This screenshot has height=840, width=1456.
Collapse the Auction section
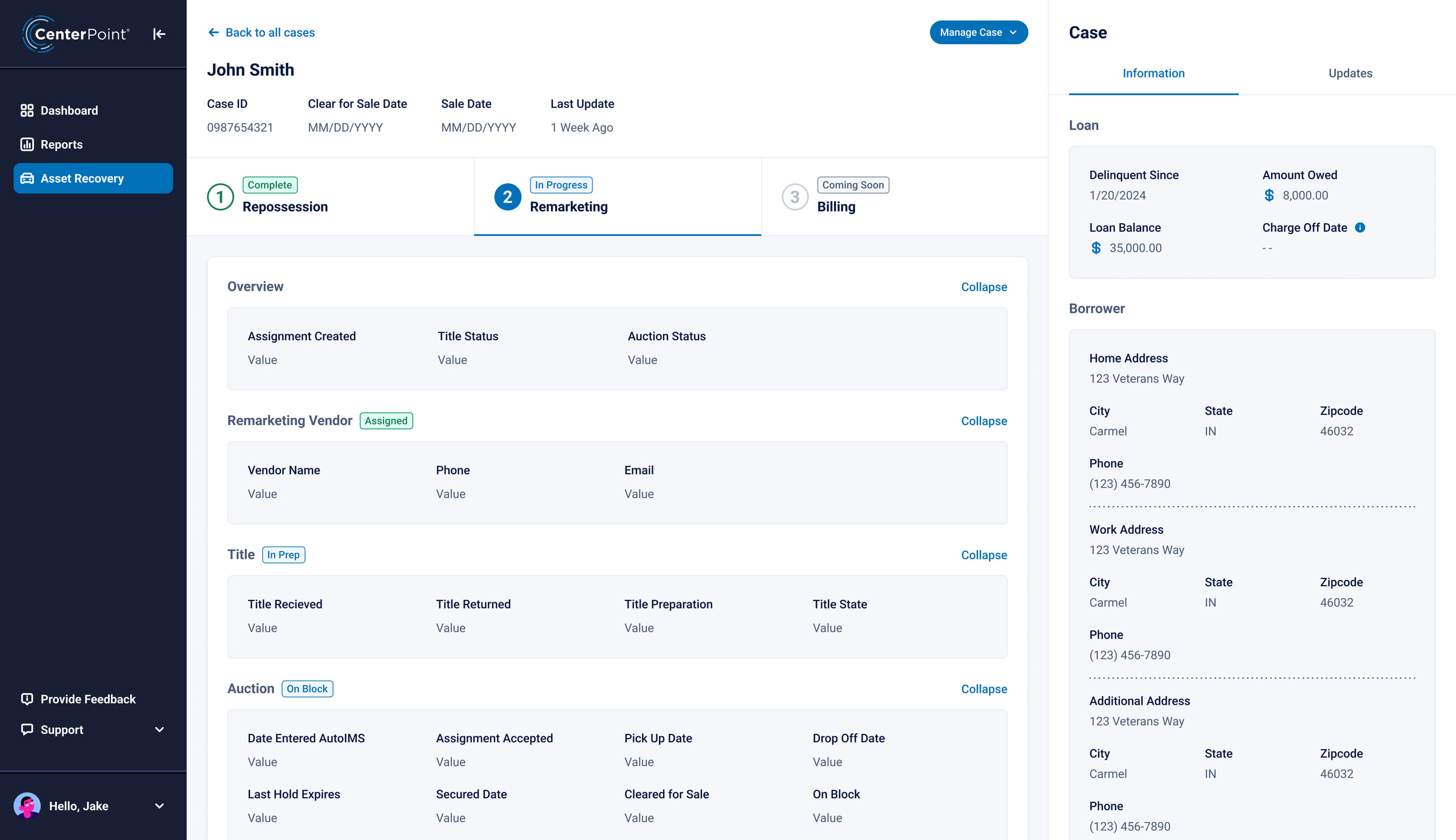pos(983,689)
